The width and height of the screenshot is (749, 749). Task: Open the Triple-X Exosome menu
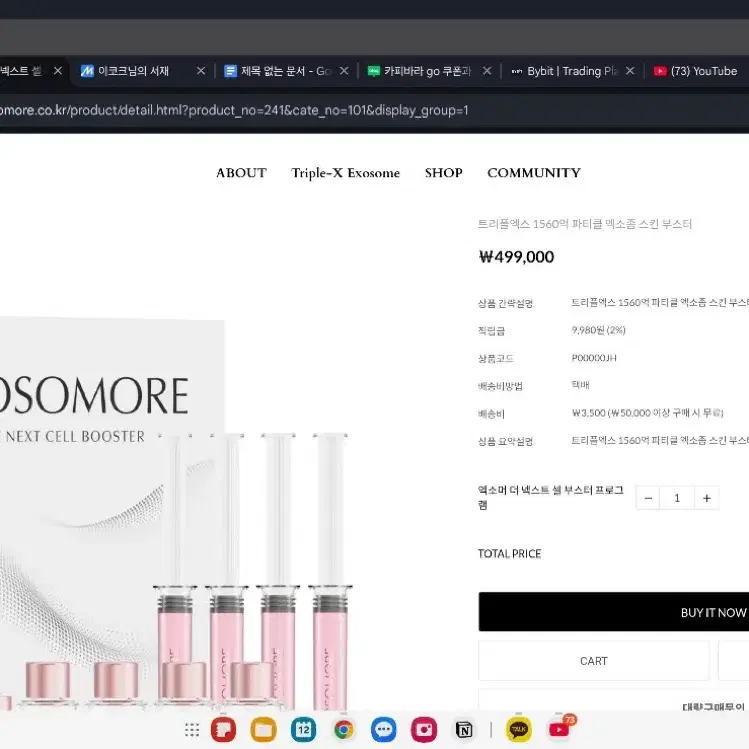[x=345, y=172]
